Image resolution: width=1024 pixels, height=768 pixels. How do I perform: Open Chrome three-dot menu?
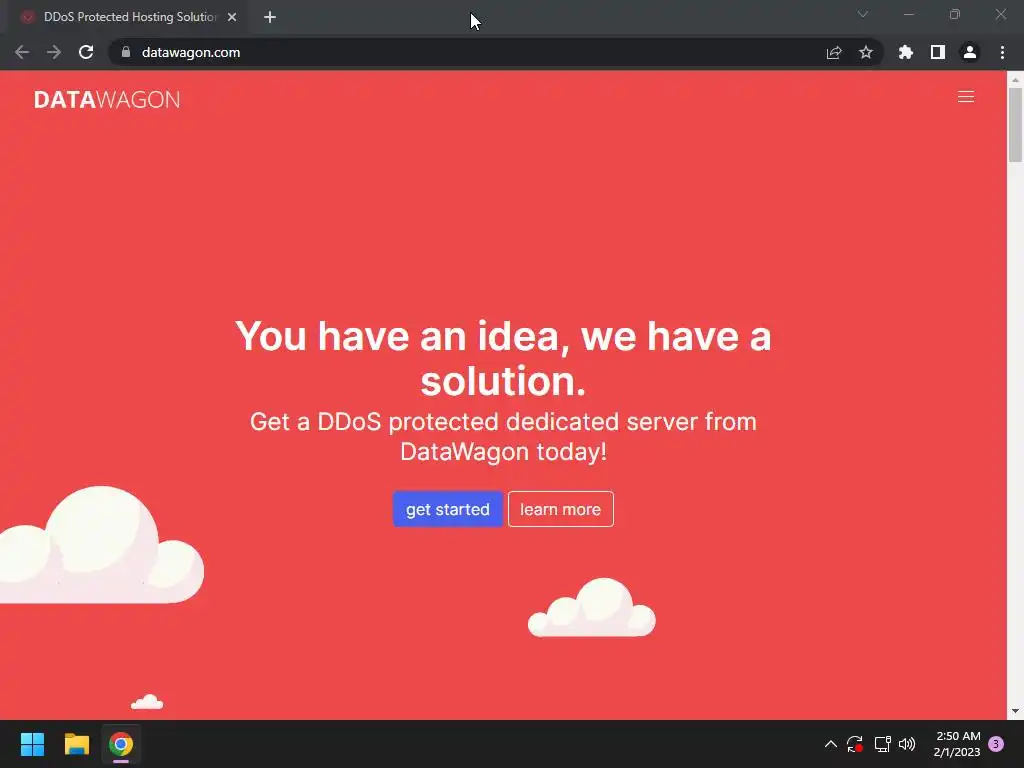coord(1002,52)
